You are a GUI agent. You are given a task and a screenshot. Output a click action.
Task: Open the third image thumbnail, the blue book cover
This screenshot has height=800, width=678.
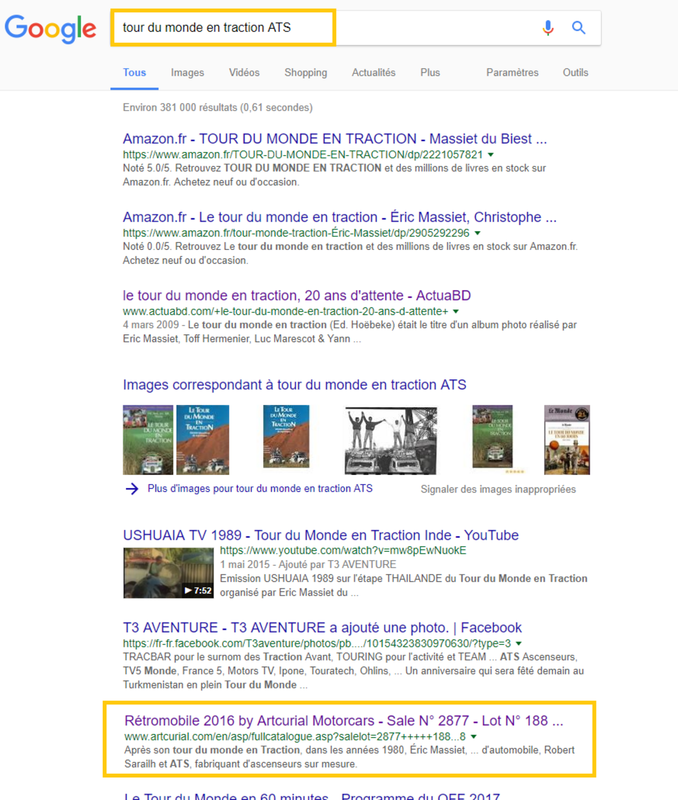point(286,436)
